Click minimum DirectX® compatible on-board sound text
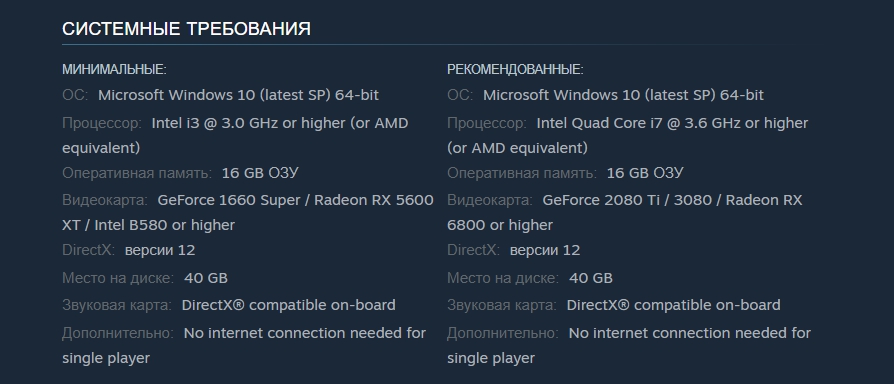The height and width of the screenshot is (384, 894). coord(288,305)
